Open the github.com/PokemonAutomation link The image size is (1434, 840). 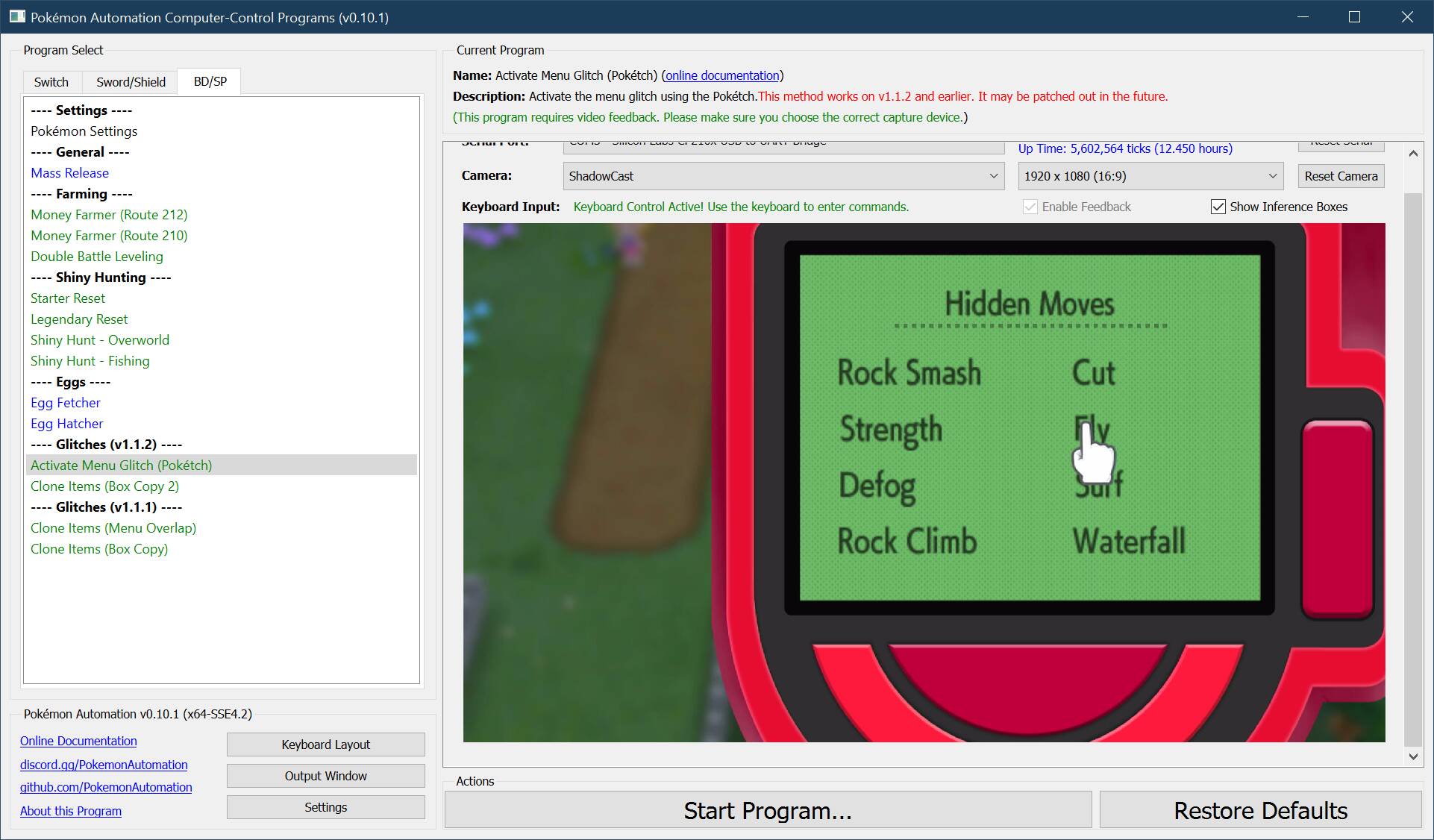coord(106,787)
